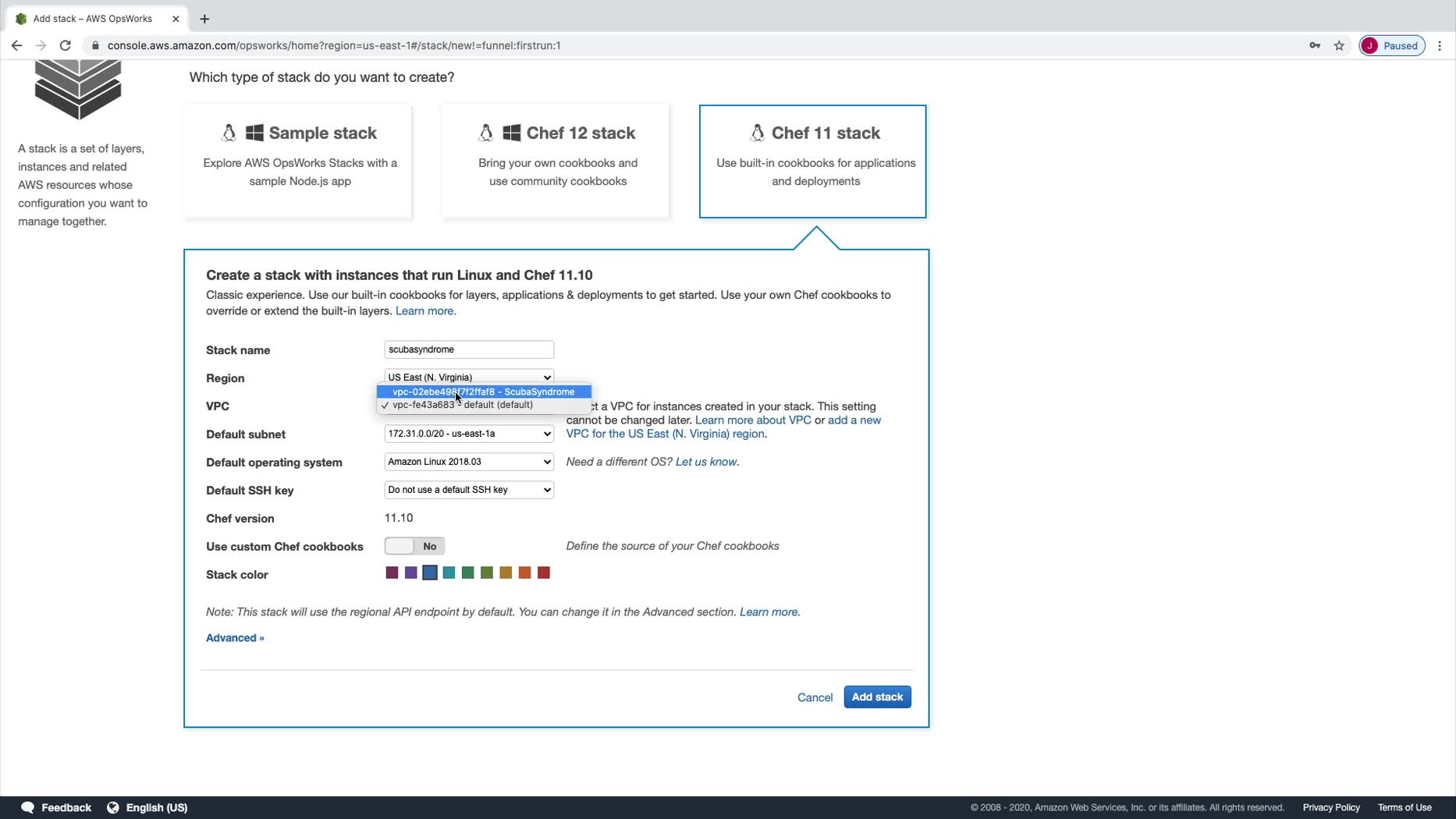Pick the purple stack color

pos(411,573)
